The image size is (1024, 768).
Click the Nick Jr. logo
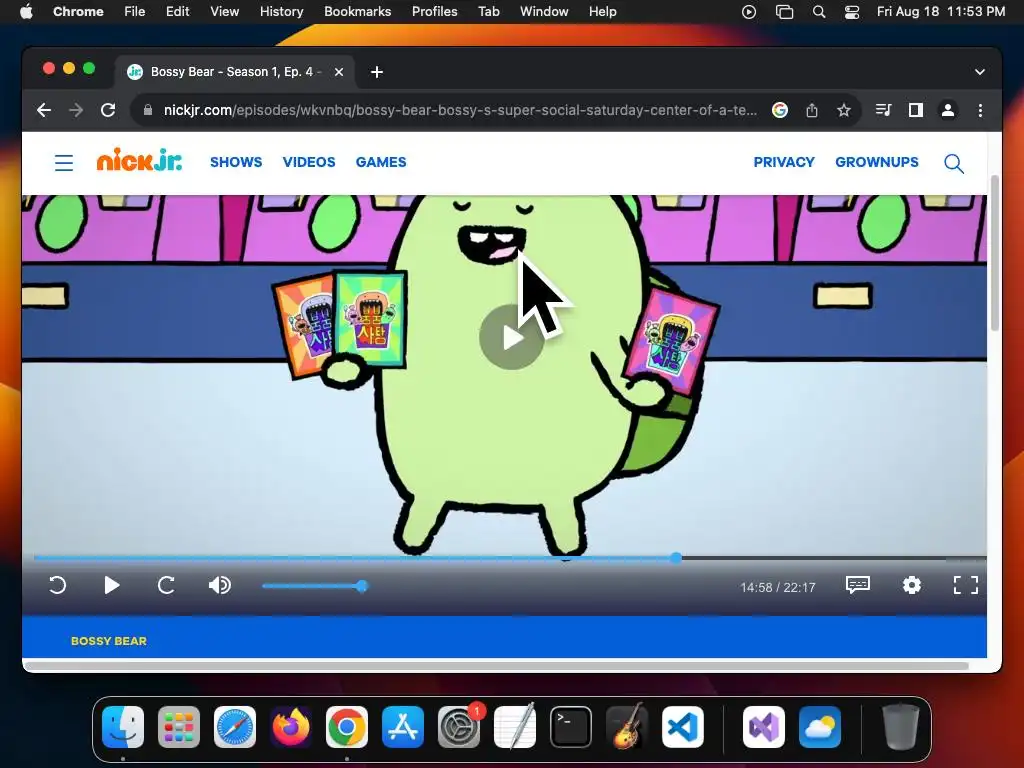(139, 160)
